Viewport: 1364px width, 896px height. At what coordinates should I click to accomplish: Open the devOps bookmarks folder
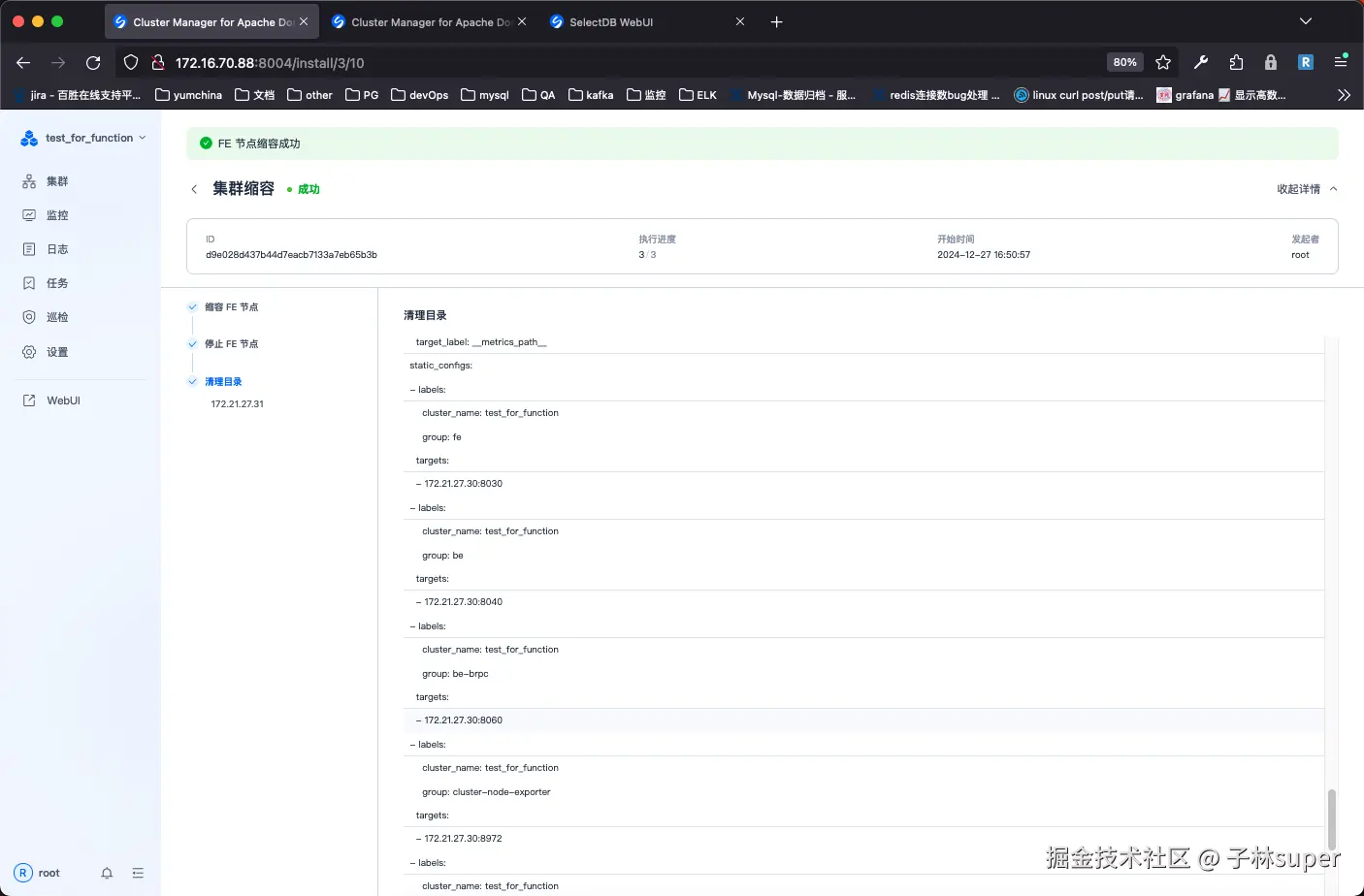tap(419, 95)
